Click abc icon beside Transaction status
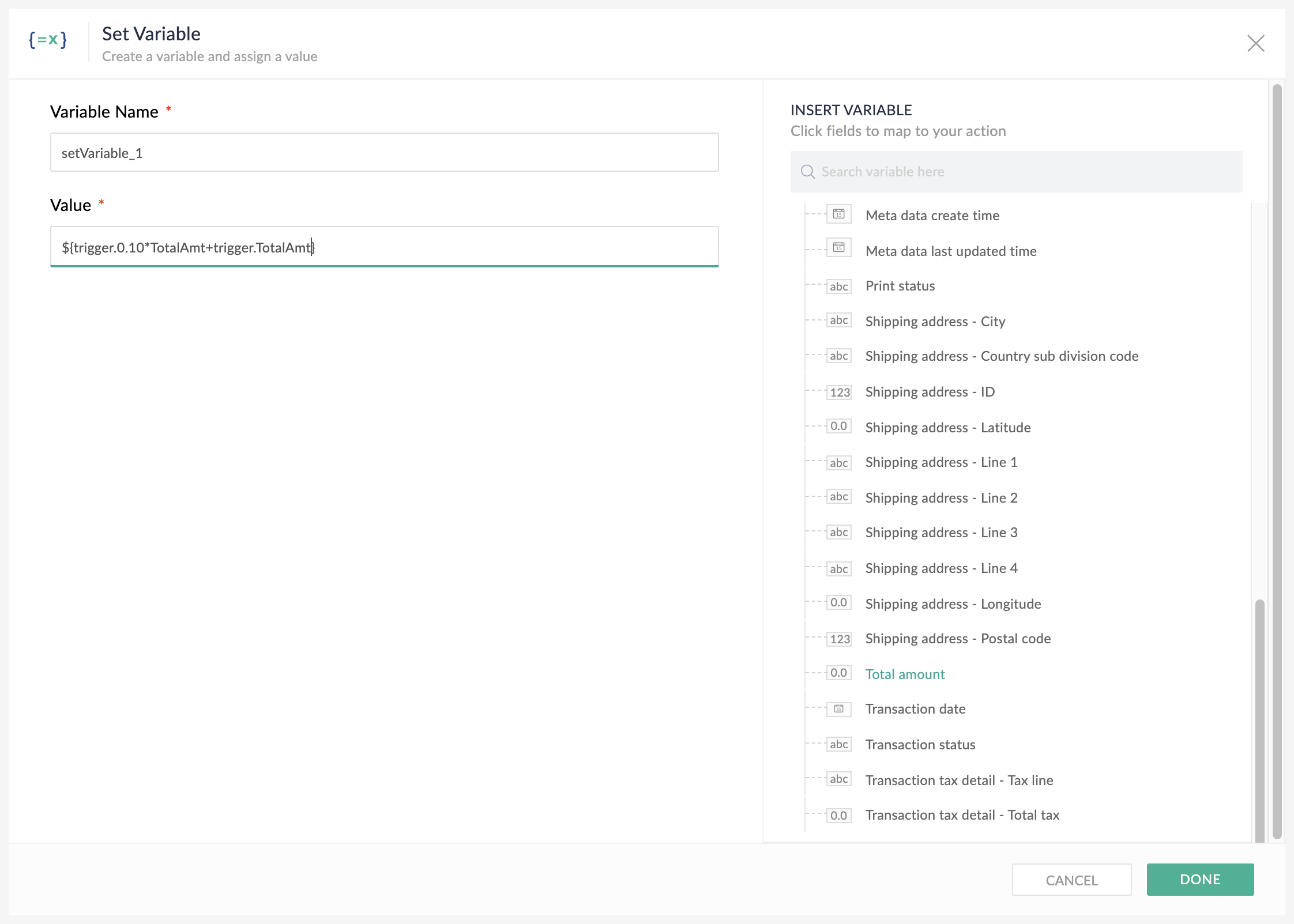 tap(839, 744)
